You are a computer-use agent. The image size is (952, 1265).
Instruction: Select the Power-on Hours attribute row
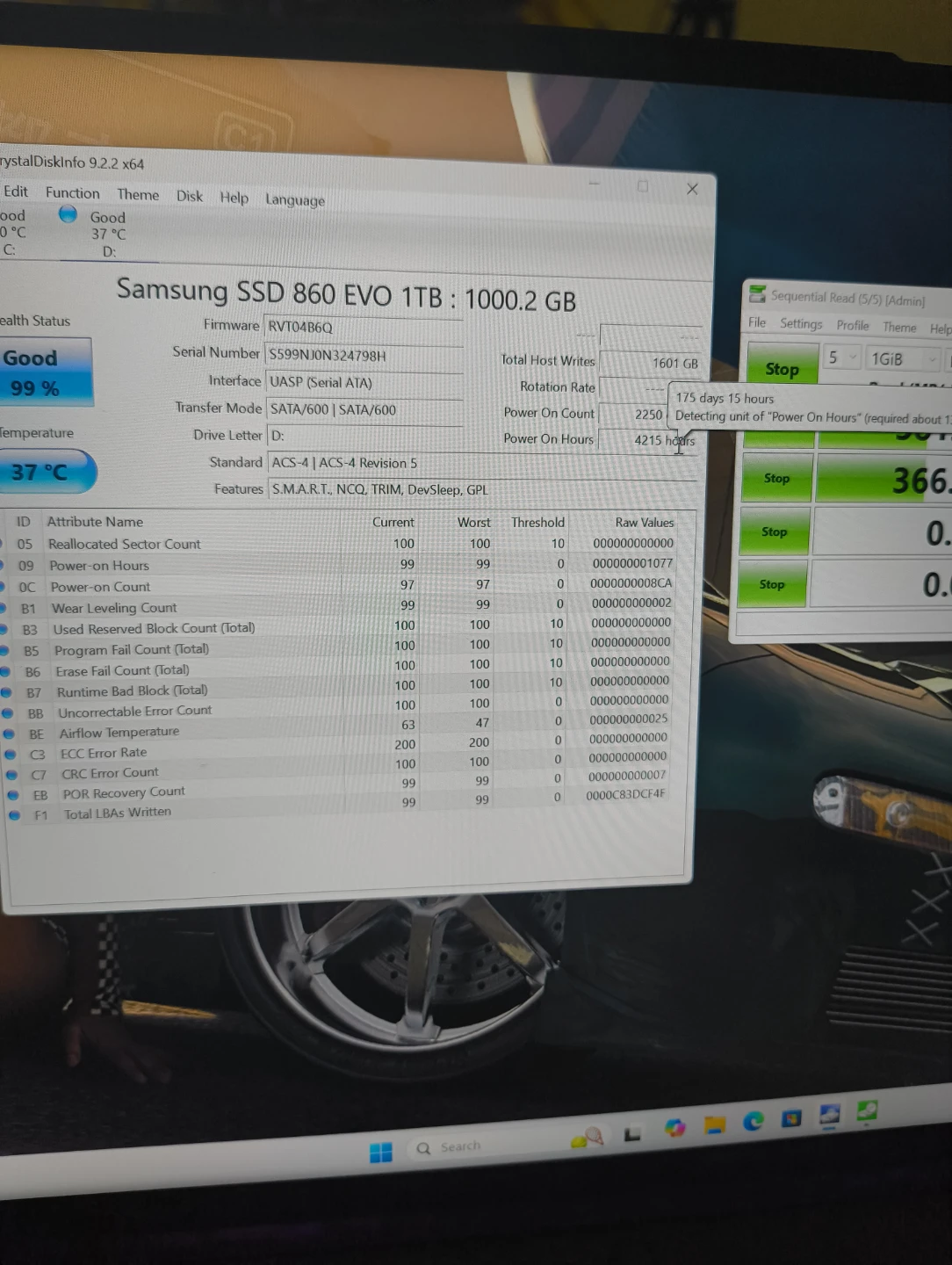click(347, 565)
